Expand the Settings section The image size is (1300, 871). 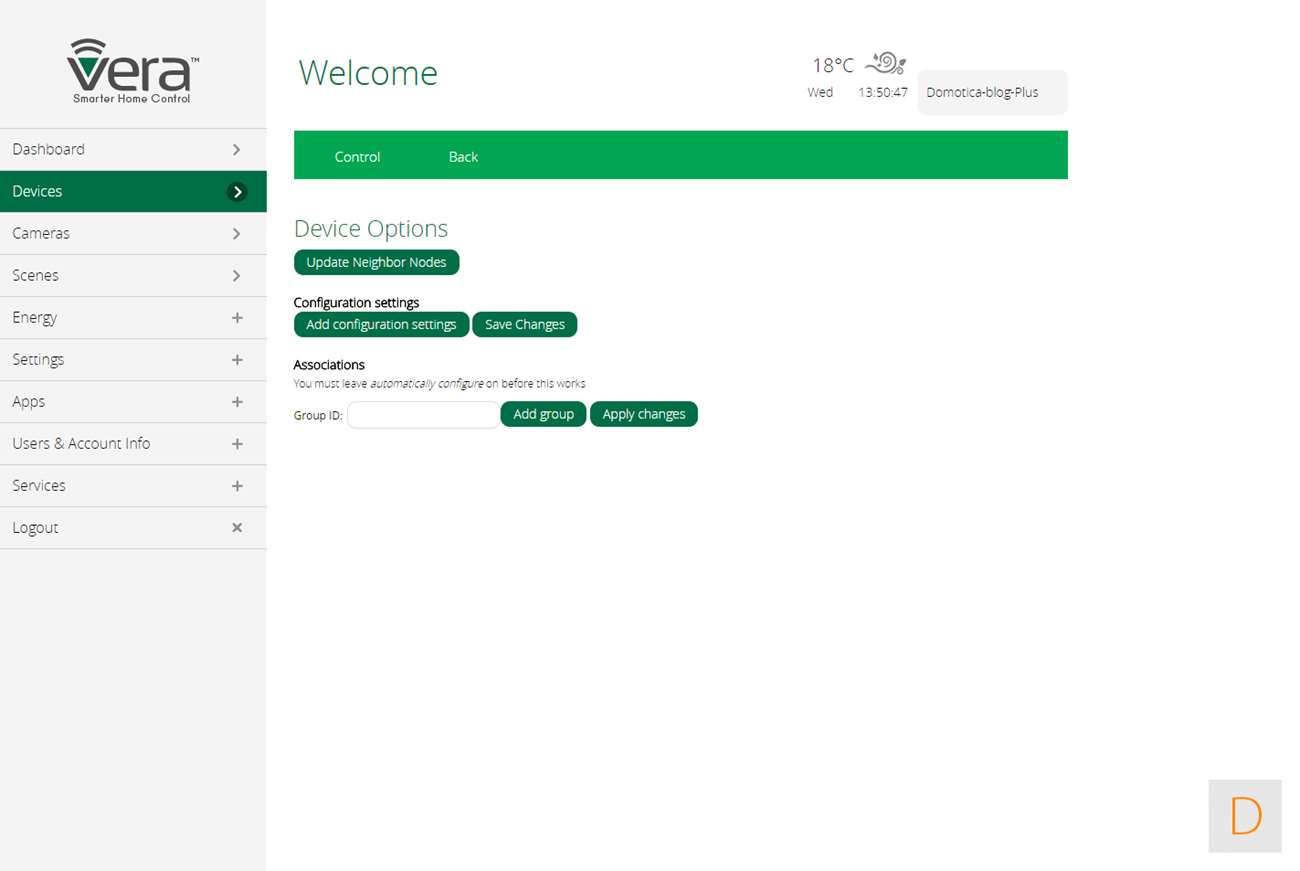click(x=237, y=359)
